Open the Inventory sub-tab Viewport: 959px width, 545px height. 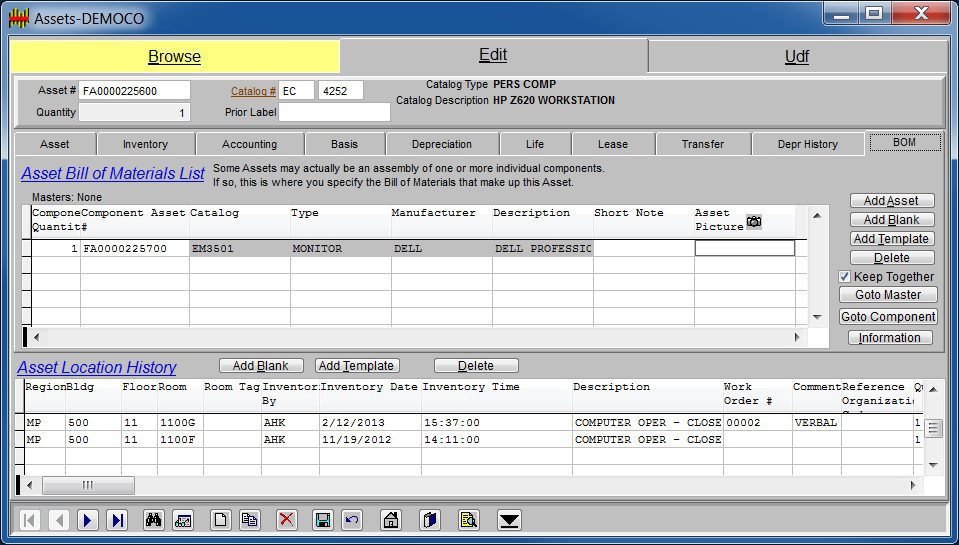(146, 144)
